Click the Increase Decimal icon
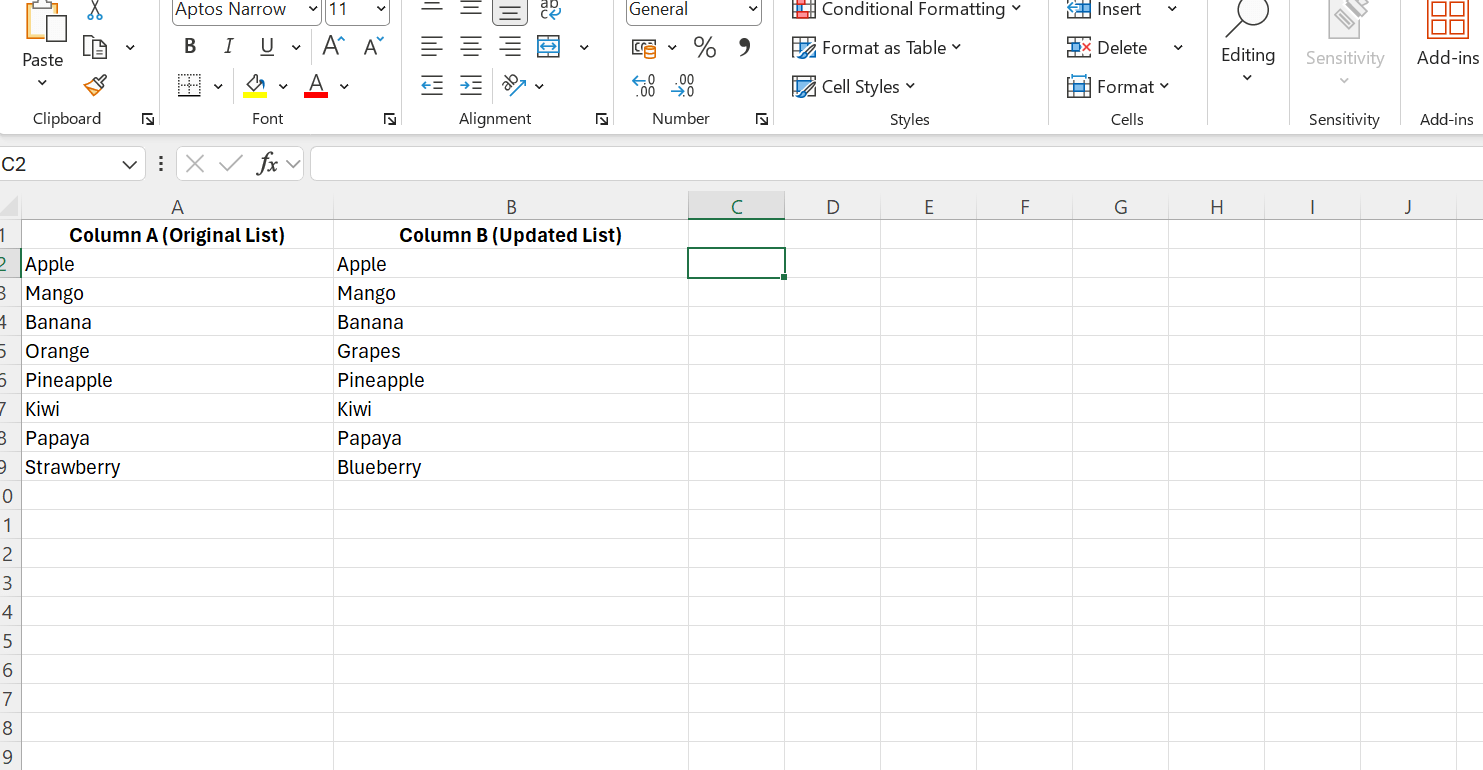The width and height of the screenshot is (1483, 770). click(x=644, y=87)
